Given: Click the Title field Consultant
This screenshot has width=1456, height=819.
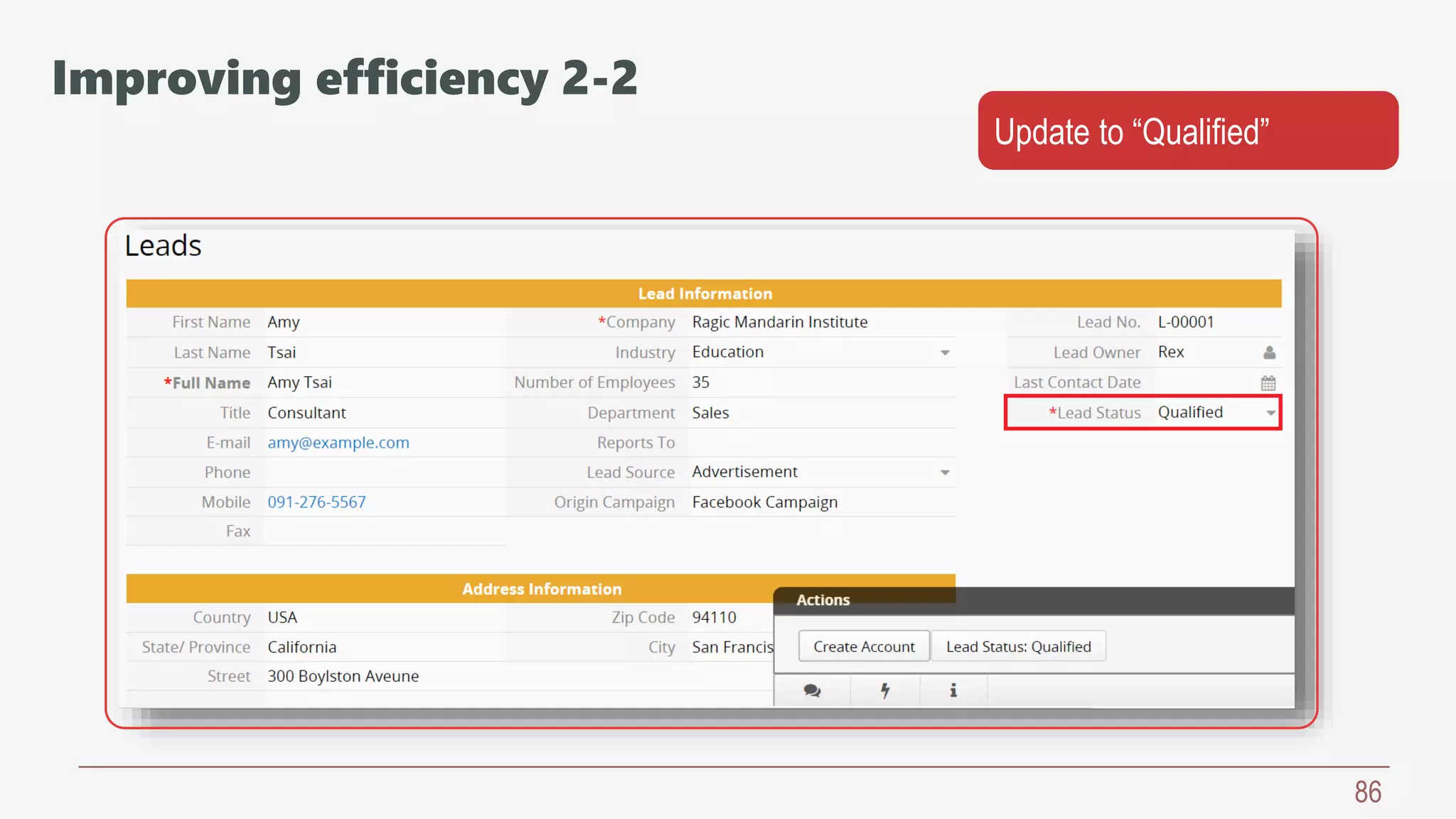Looking at the screenshot, I should (x=385, y=413).
